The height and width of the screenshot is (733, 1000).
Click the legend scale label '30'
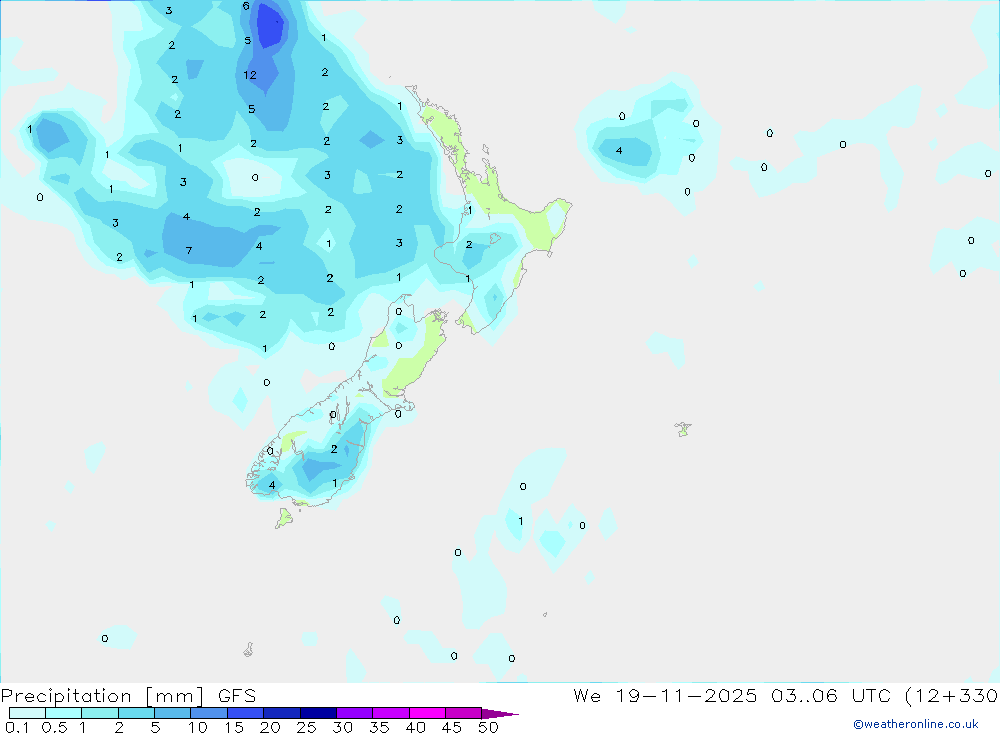click(x=342, y=727)
